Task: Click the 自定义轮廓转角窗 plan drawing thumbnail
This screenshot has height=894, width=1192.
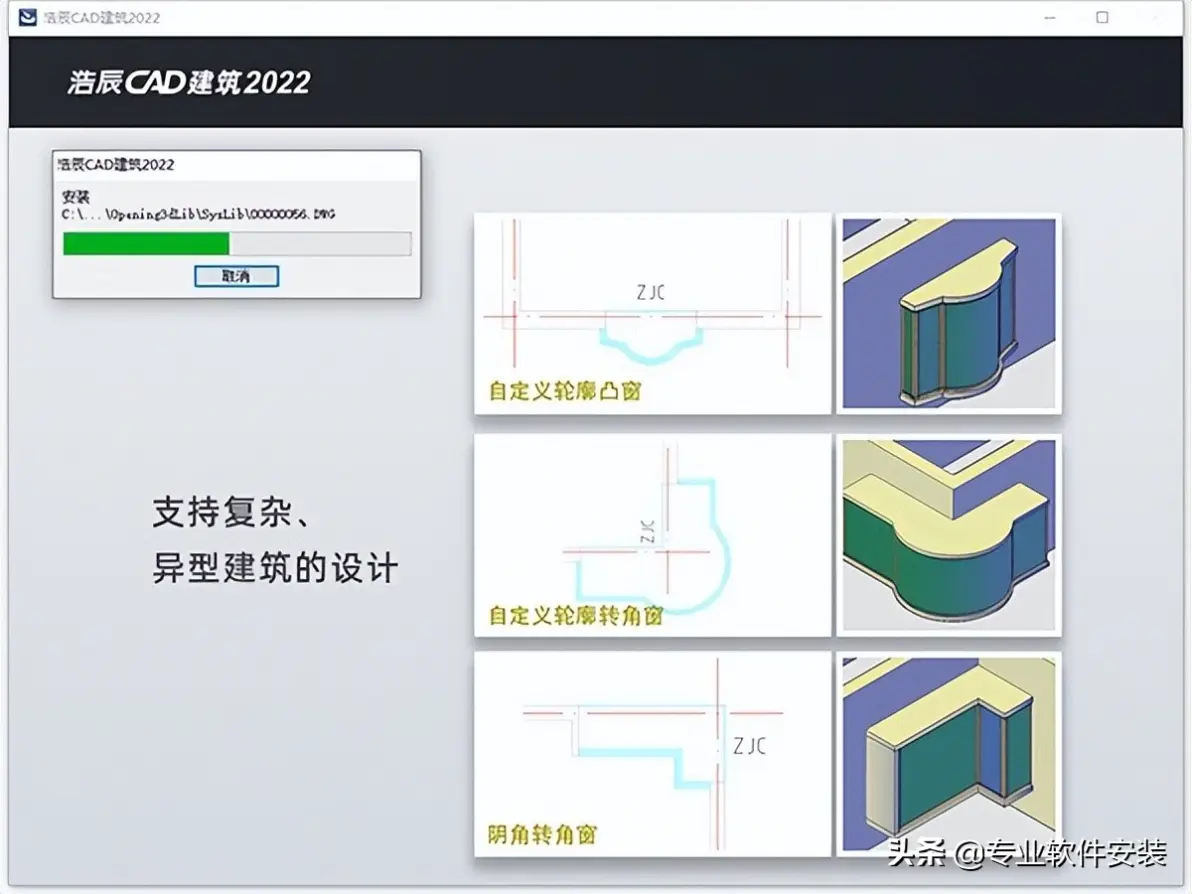Action: [652, 535]
